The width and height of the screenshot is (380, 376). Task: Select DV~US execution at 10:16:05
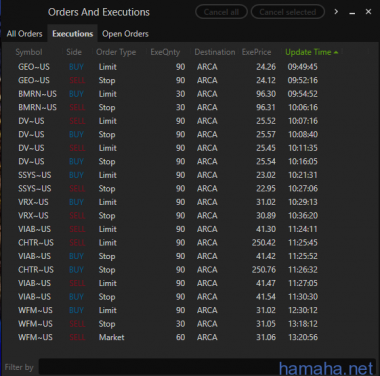190,161
